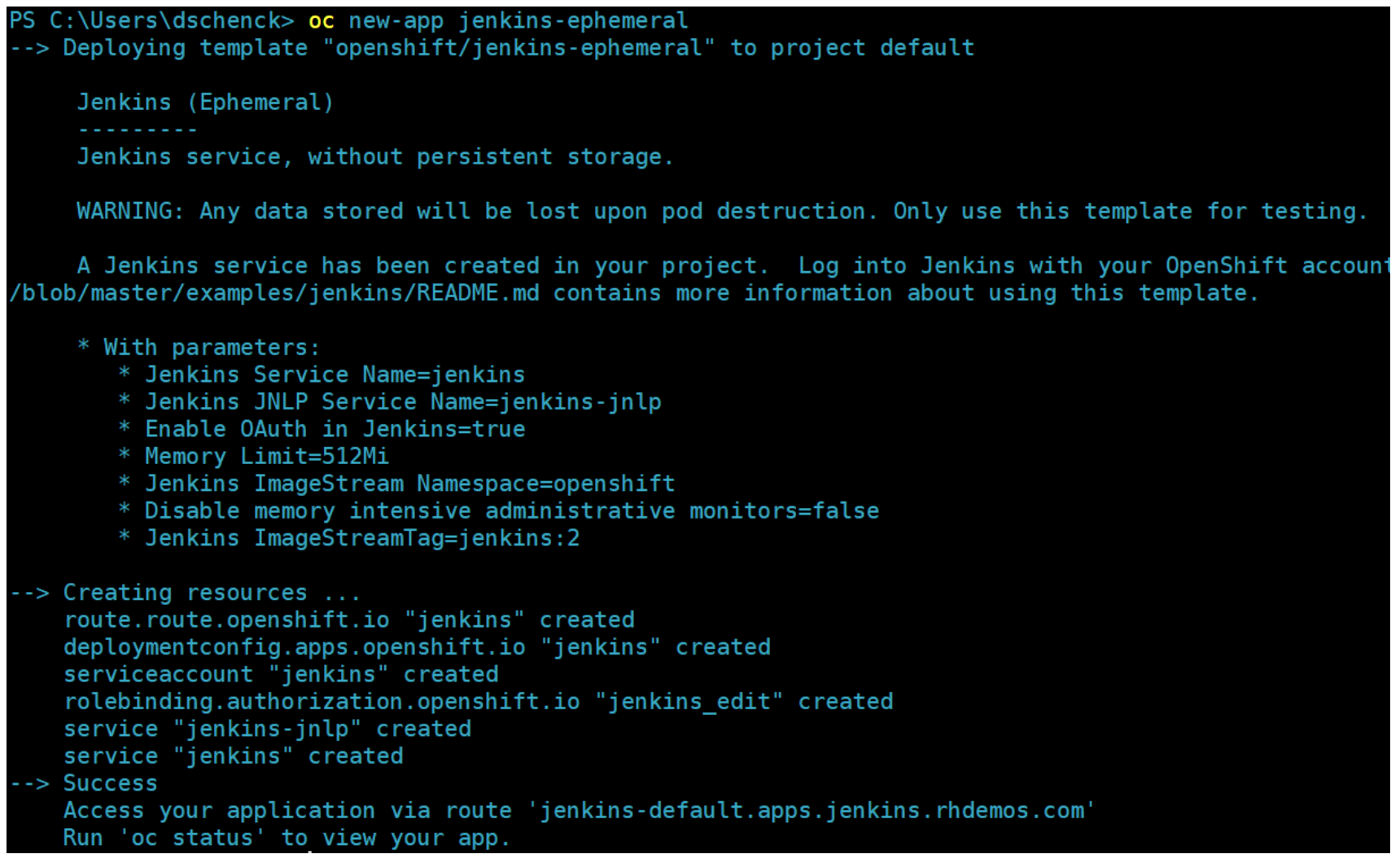1400x863 pixels.
Task: Click the 'oc' command in the prompt
Action: point(321,20)
